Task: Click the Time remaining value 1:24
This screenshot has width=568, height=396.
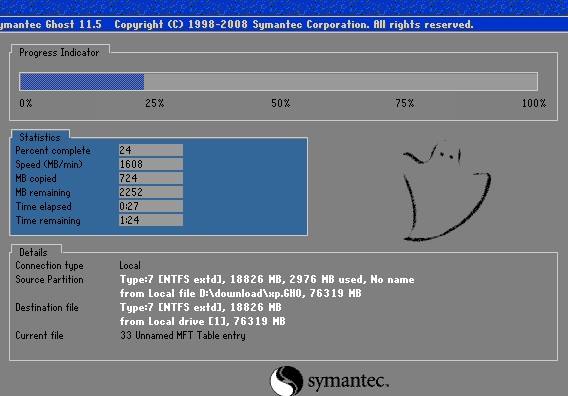Action: pos(151,220)
